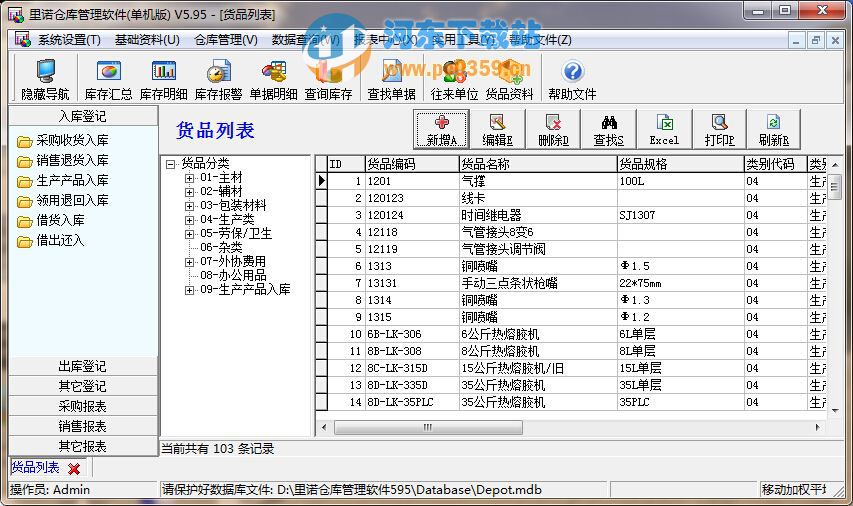Export list with Excel button
This screenshot has height=506, width=853.
coord(664,129)
